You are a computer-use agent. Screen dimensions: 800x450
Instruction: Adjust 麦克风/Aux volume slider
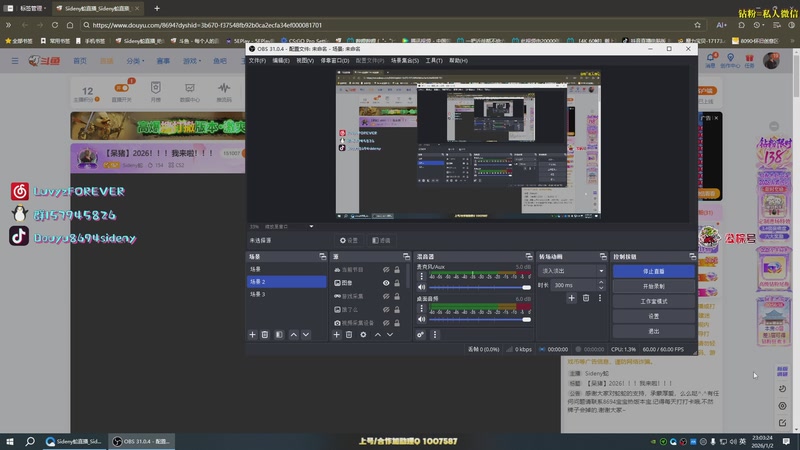tap(480, 287)
